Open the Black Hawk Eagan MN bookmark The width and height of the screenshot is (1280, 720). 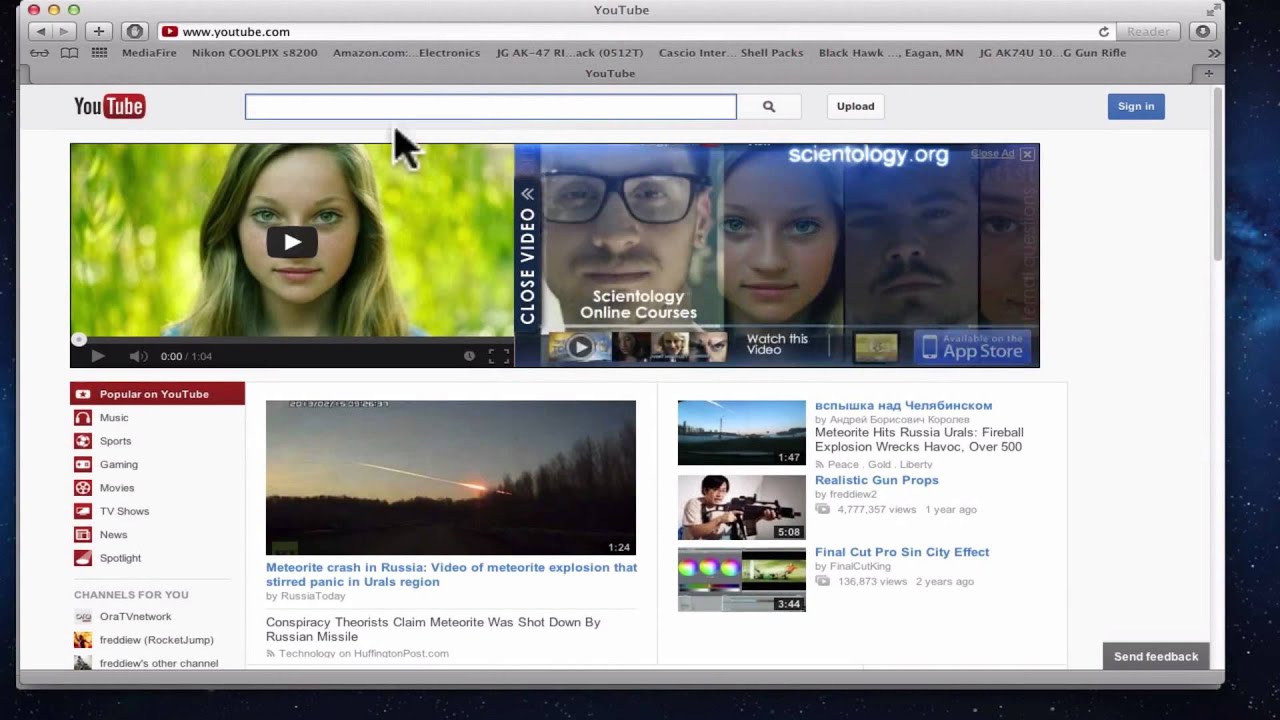(891, 53)
